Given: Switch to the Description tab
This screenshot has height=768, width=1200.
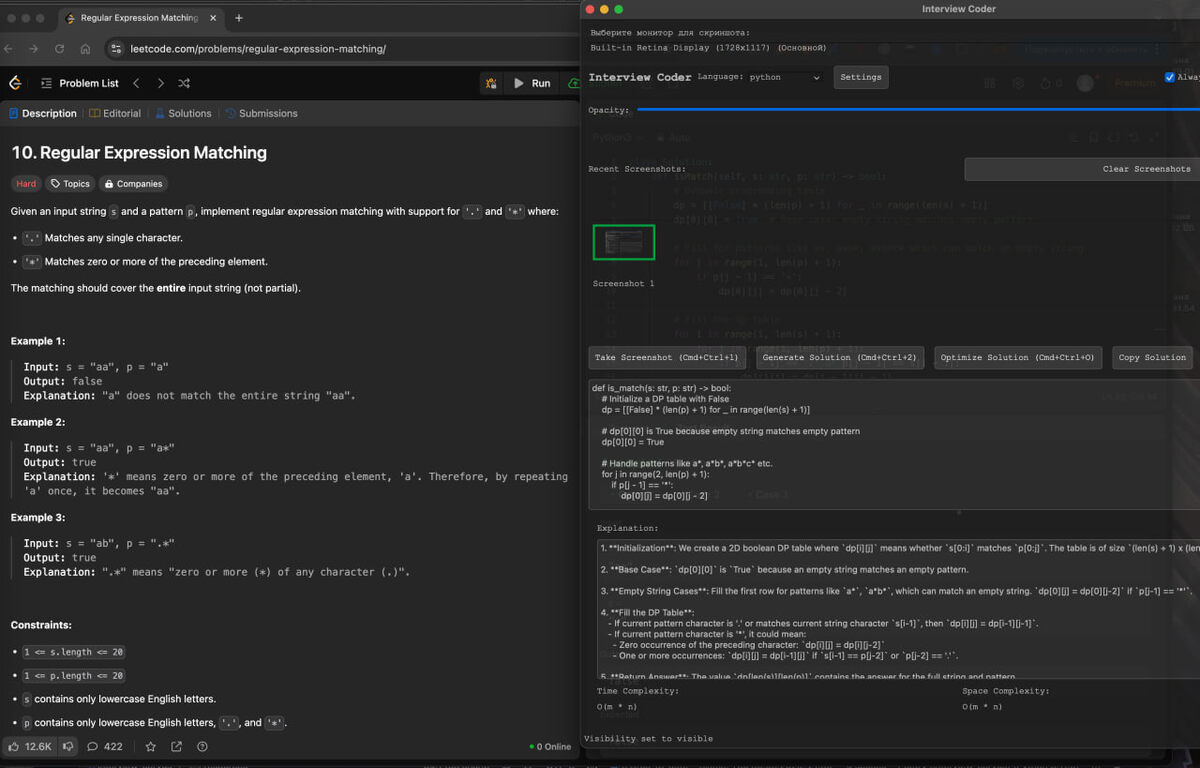Looking at the screenshot, I should click(43, 113).
